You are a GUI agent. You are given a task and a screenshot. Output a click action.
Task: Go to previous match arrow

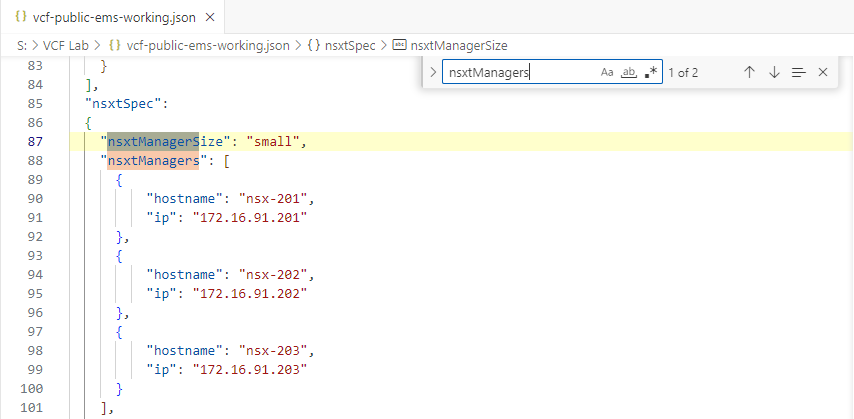pos(749,73)
